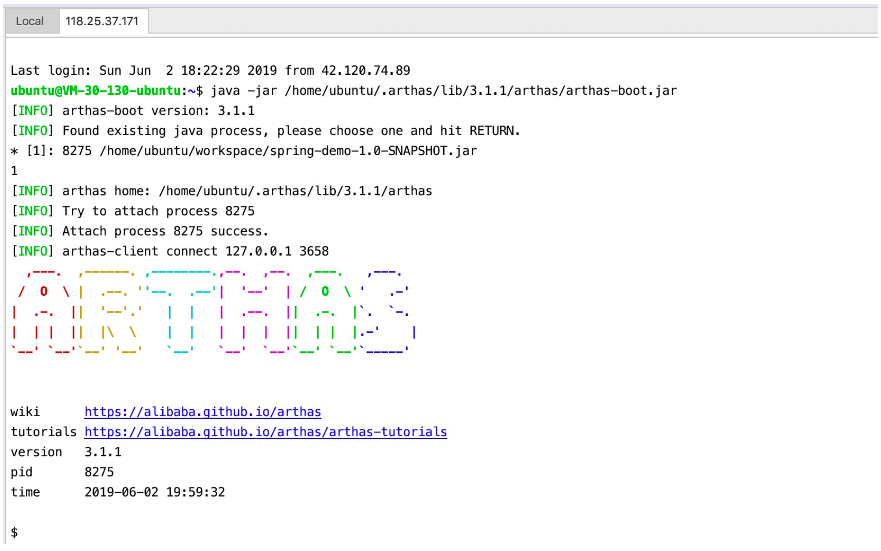Click the pid value 8275 in summary
The height and width of the screenshot is (551, 881).
point(99,472)
